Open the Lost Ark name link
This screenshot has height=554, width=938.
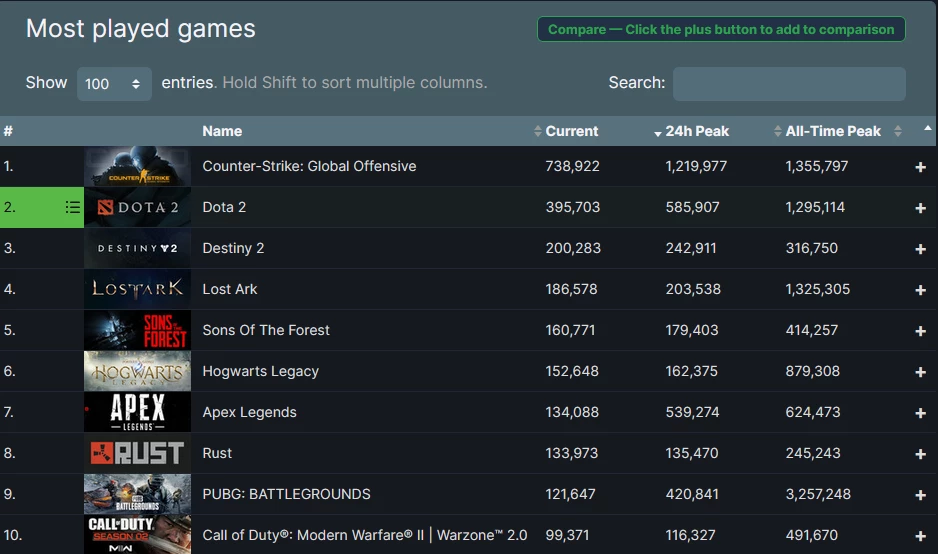[230, 289]
